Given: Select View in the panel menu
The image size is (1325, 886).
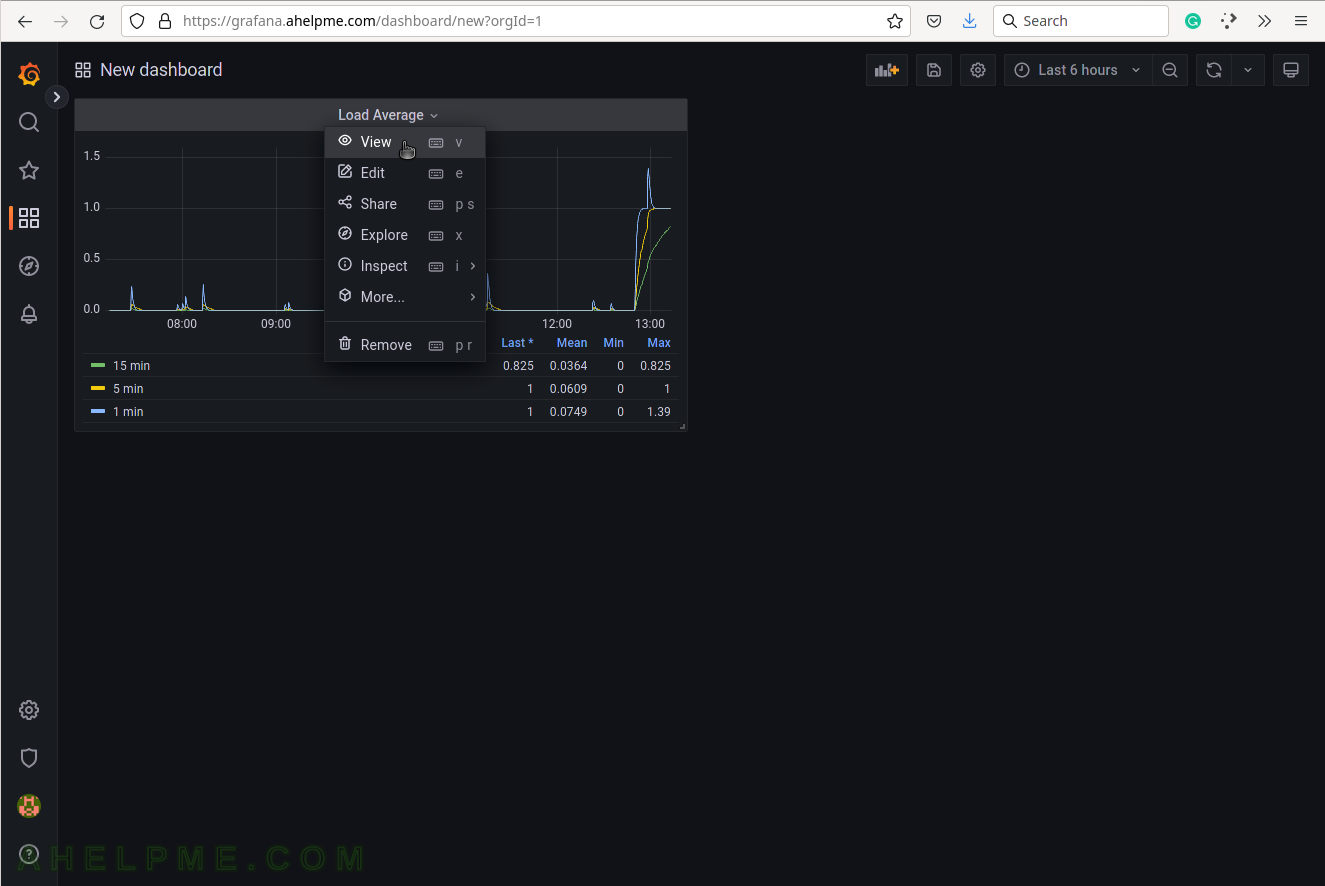Looking at the screenshot, I should 405,142.
